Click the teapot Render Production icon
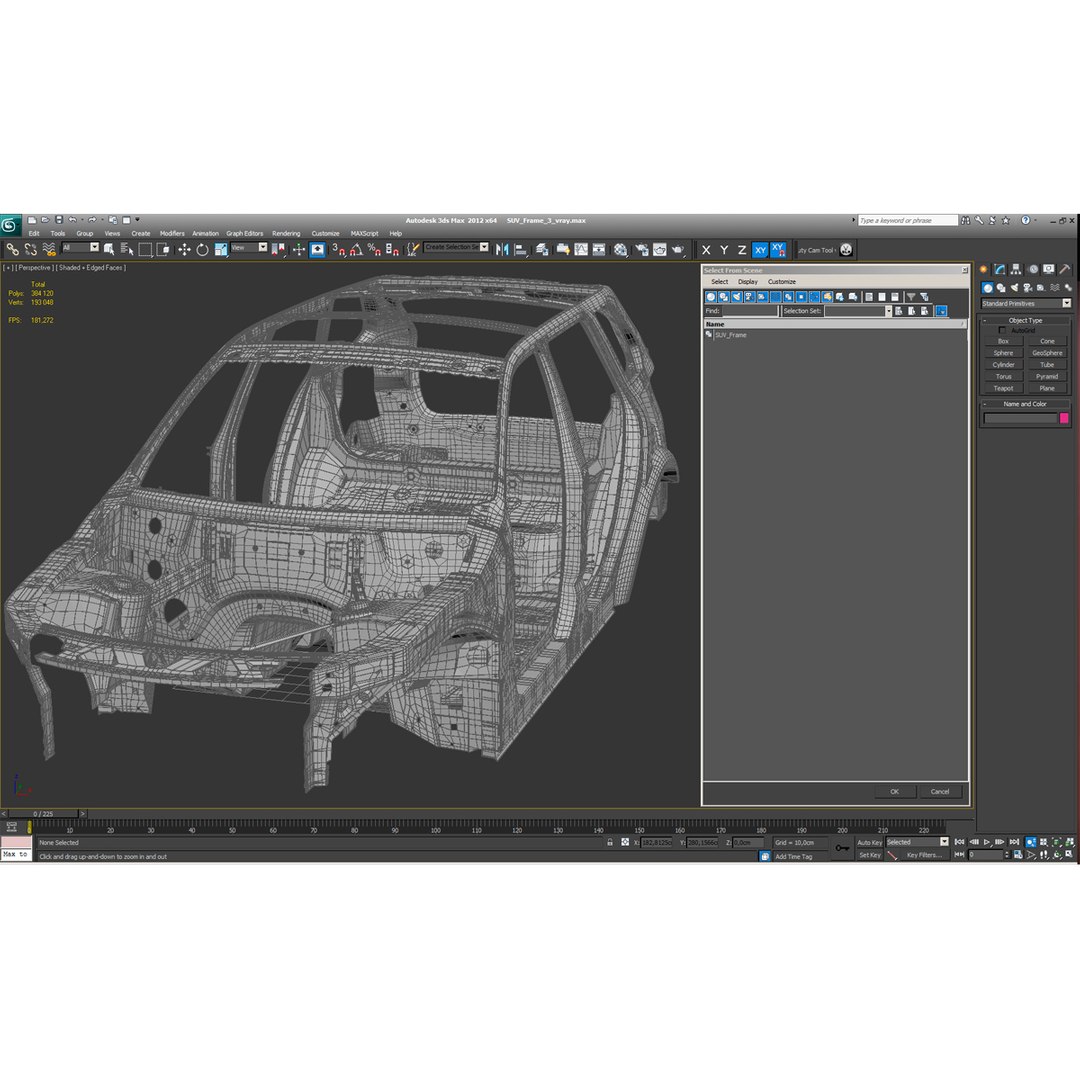The height and width of the screenshot is (1080, 1080). coord(678,249)
